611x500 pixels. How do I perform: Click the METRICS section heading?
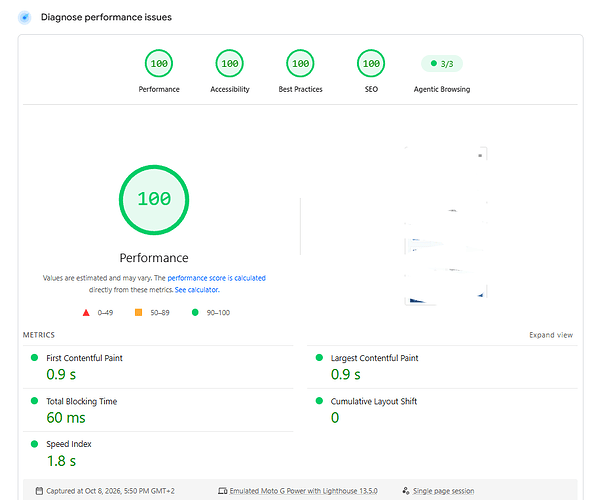tap(39, 335)
